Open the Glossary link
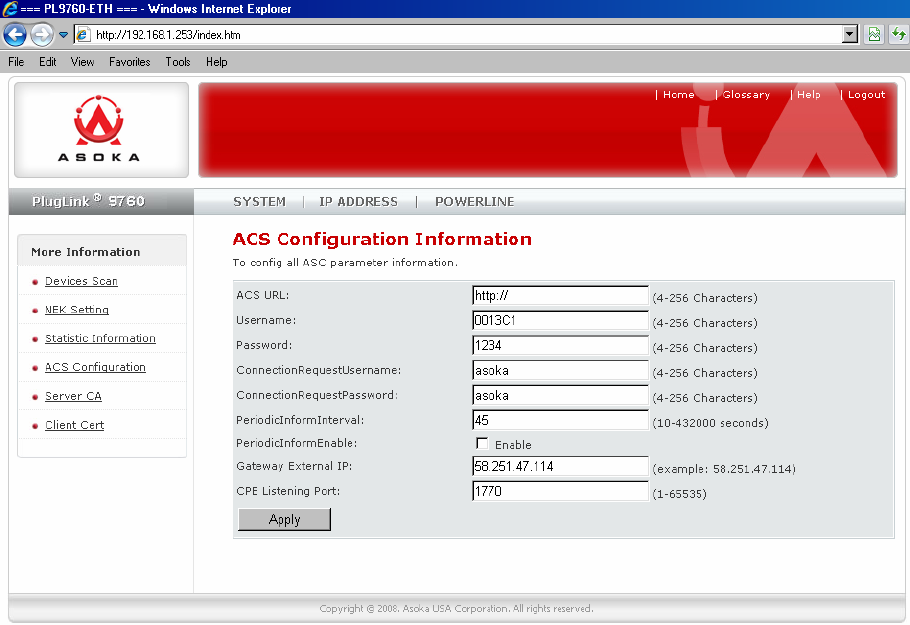This screenshot has width=910, height=625. click(x=746, y=95)
